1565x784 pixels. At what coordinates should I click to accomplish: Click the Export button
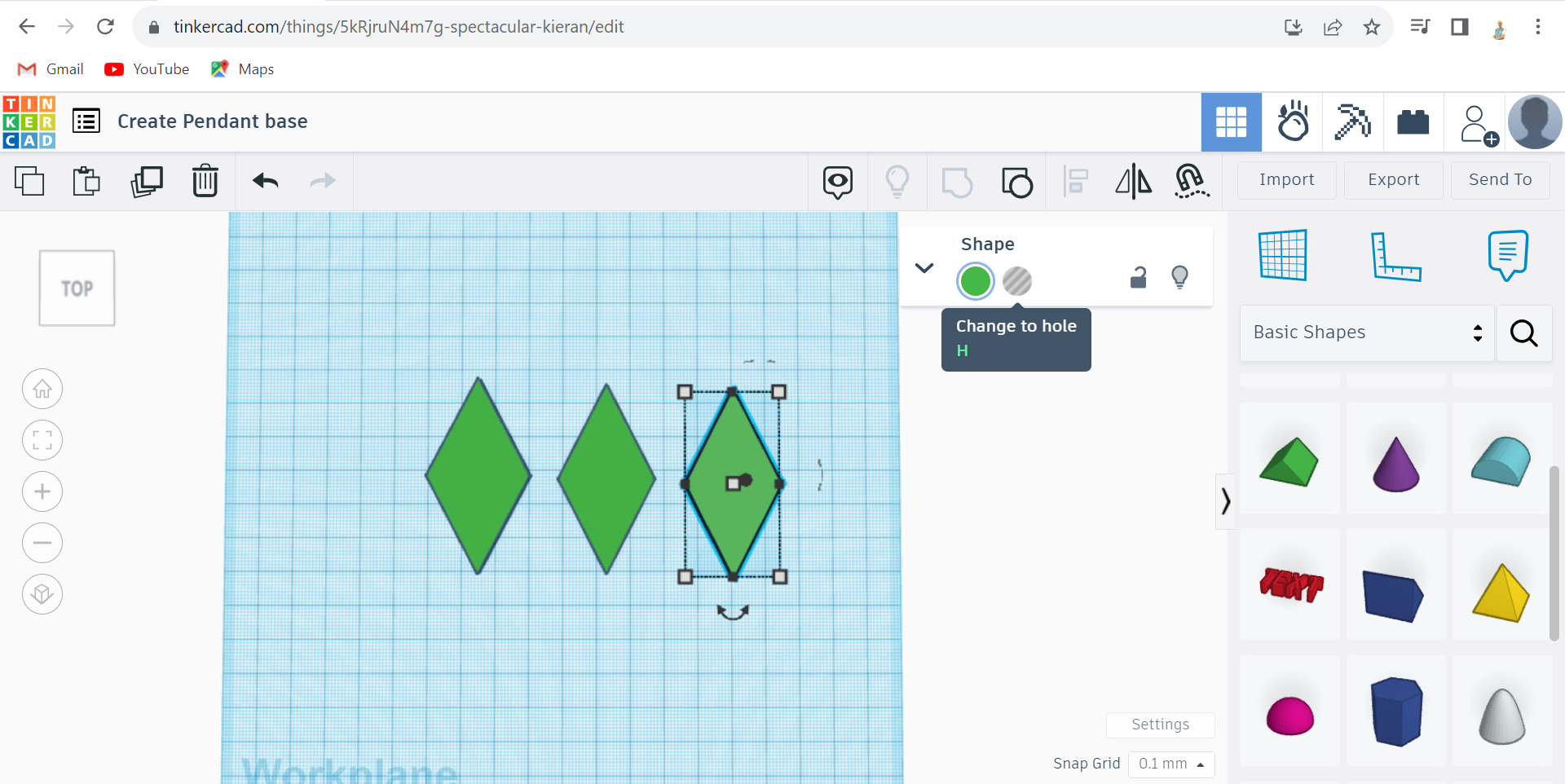click(x=1393, y=180)
